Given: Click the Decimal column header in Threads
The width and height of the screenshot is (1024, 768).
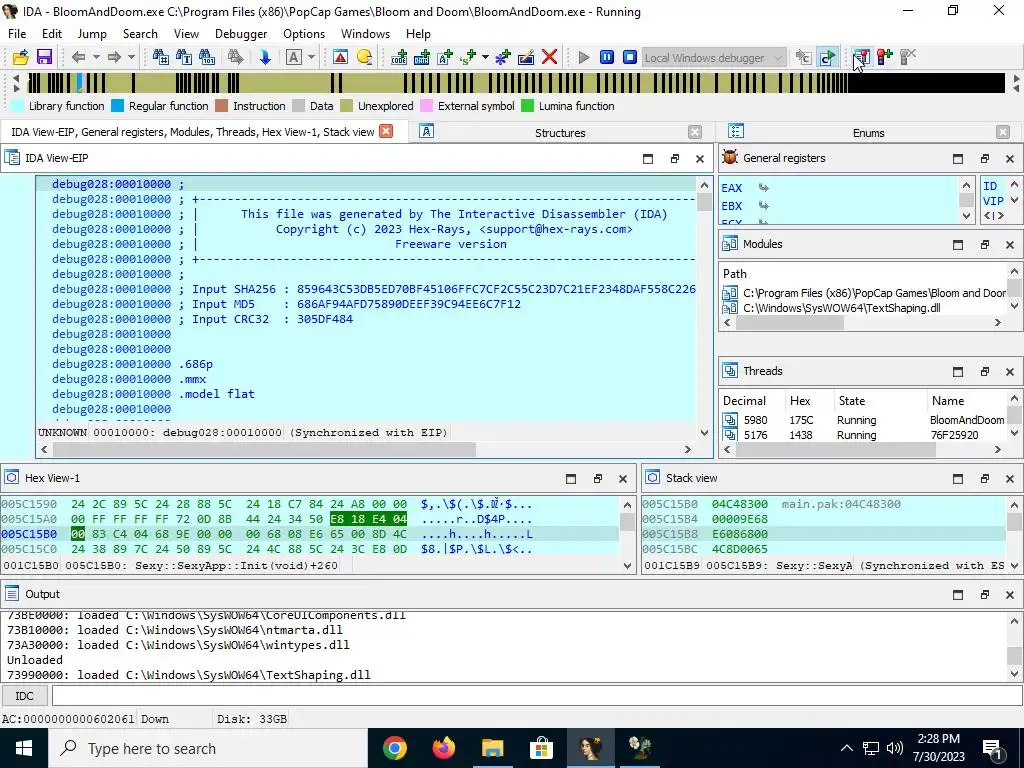Looking at the screenshot, I should [x=744, y=401].
